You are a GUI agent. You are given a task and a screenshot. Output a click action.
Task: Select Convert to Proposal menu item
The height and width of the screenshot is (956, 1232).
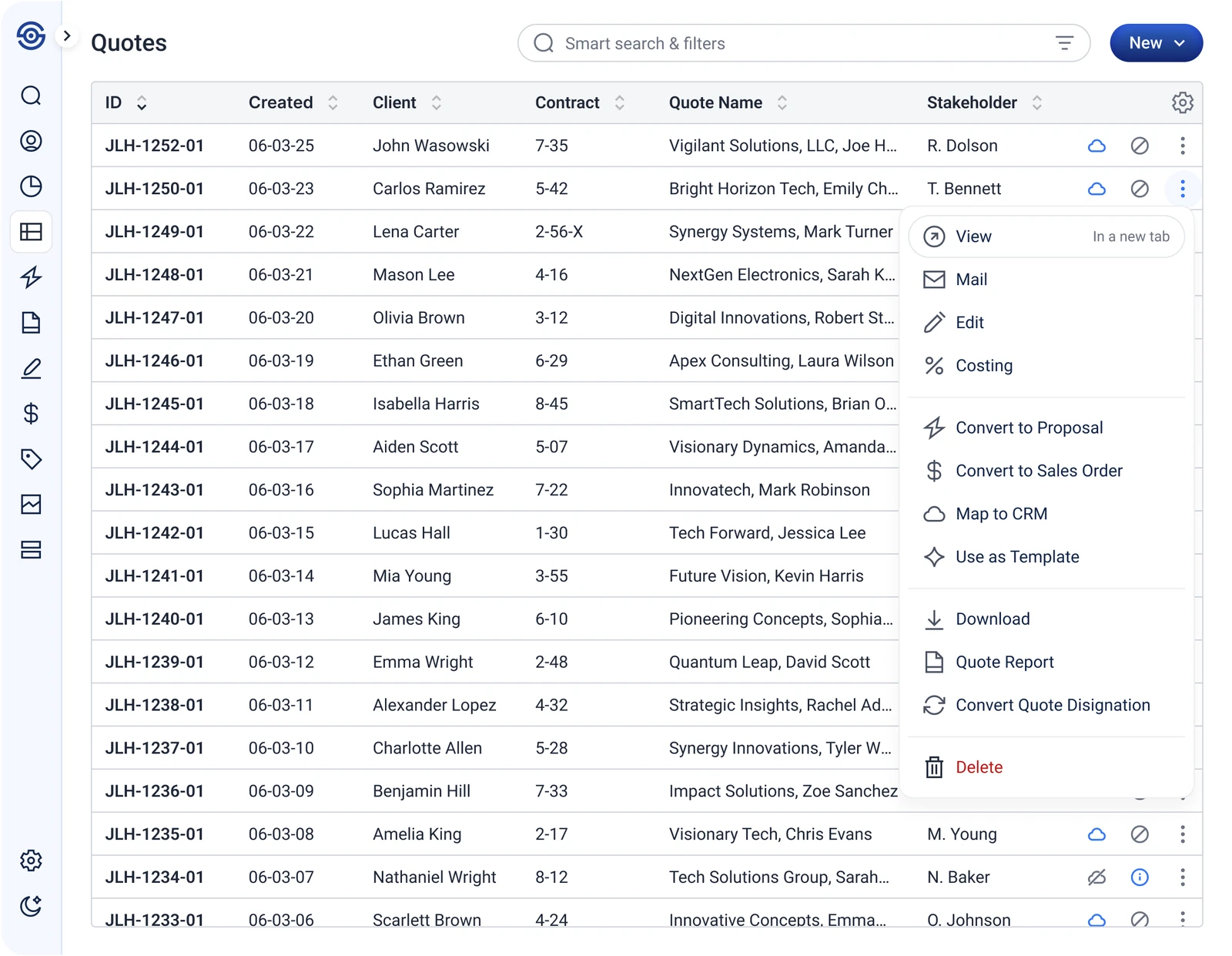point(1029,428)
